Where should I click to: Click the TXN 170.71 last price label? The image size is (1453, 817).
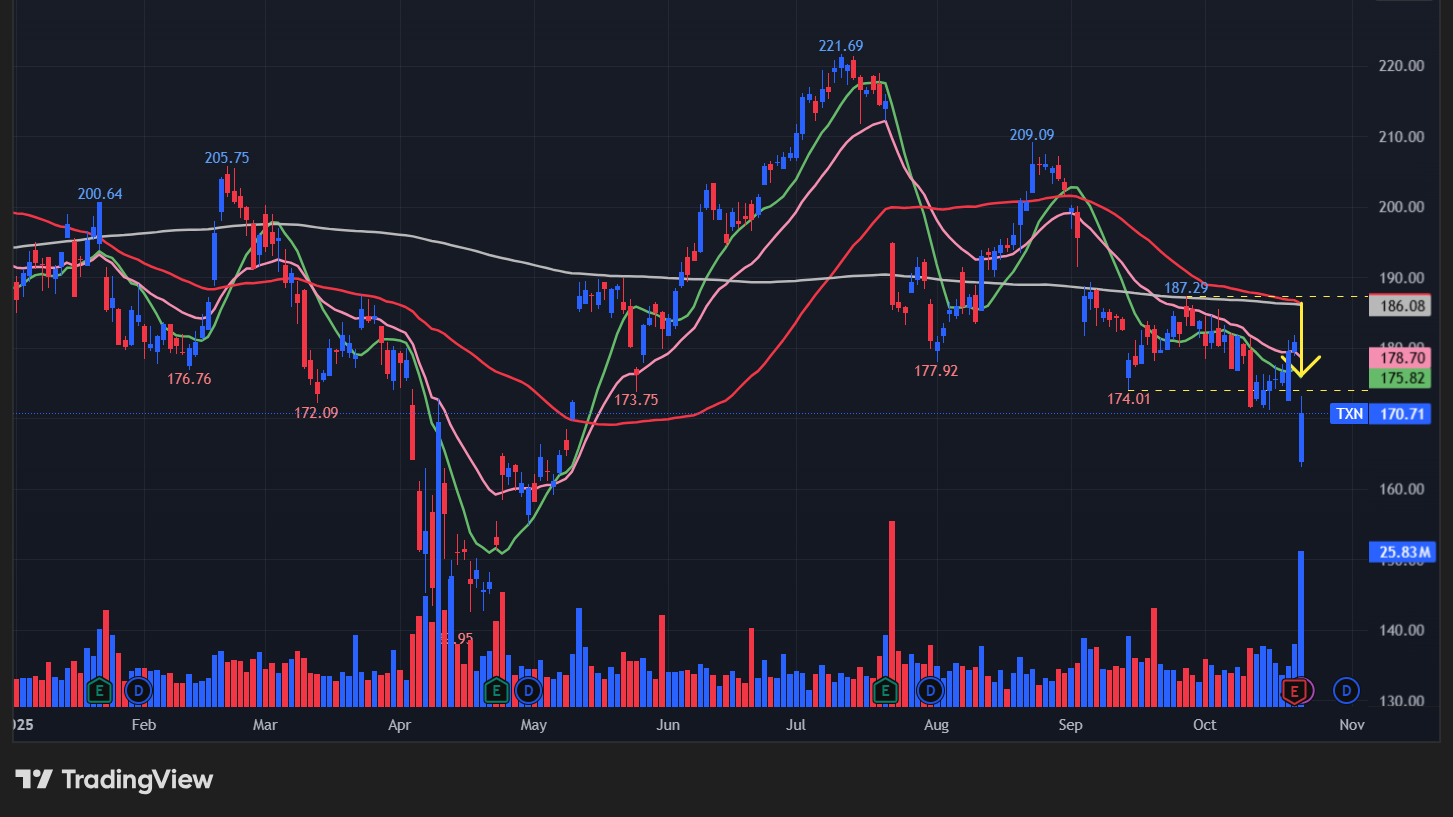(1380, 414)
